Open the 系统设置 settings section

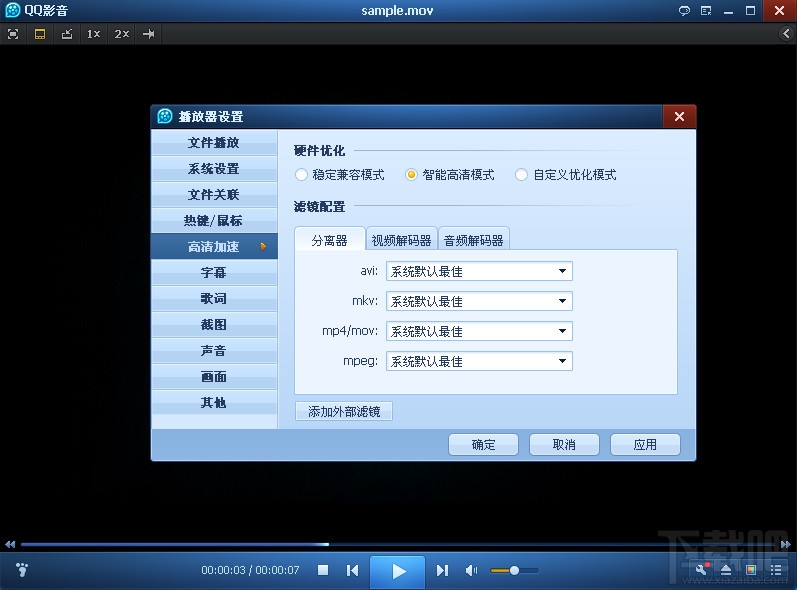[x=214, y=169]
